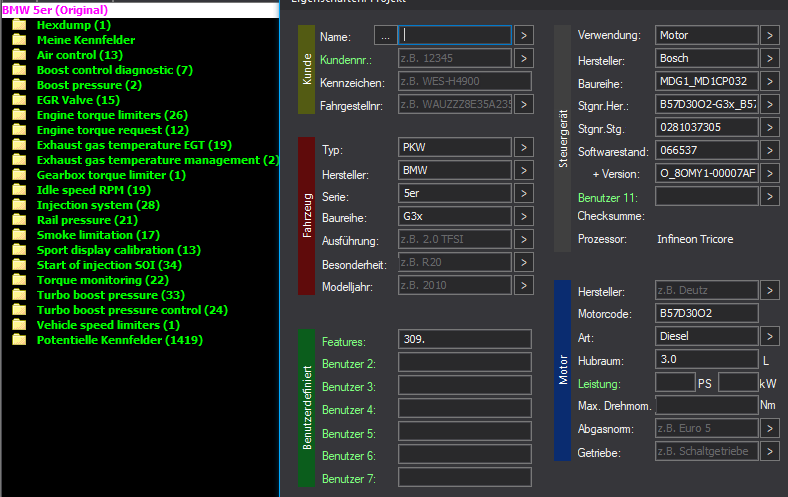Select Torque monitoring (22) tree item
The height and width of the screenshot is (497, 788).
click(x=103, y=280)
